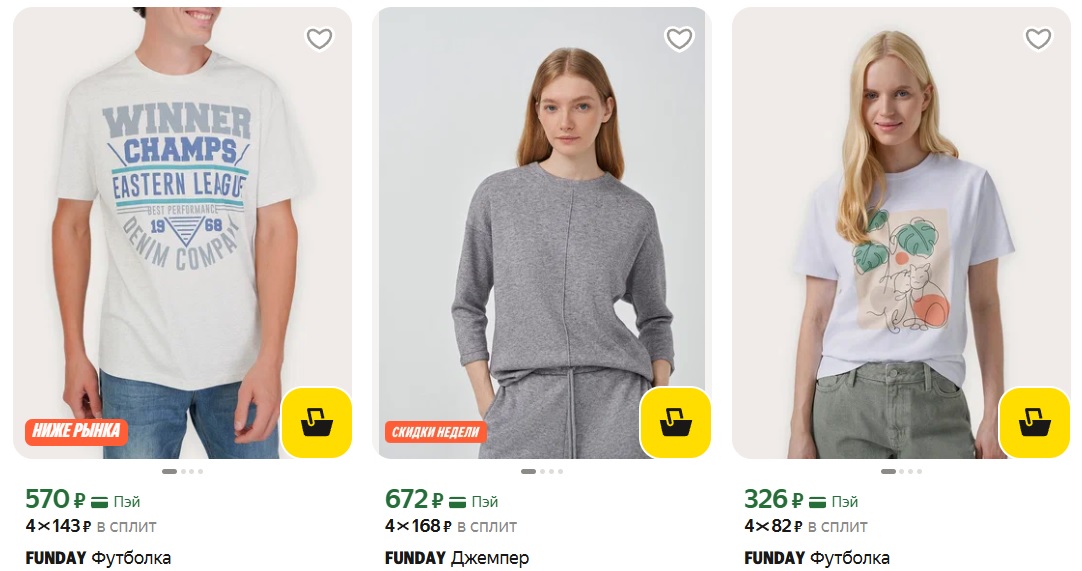Favorite the Winner Champs t-shirt

319,39
